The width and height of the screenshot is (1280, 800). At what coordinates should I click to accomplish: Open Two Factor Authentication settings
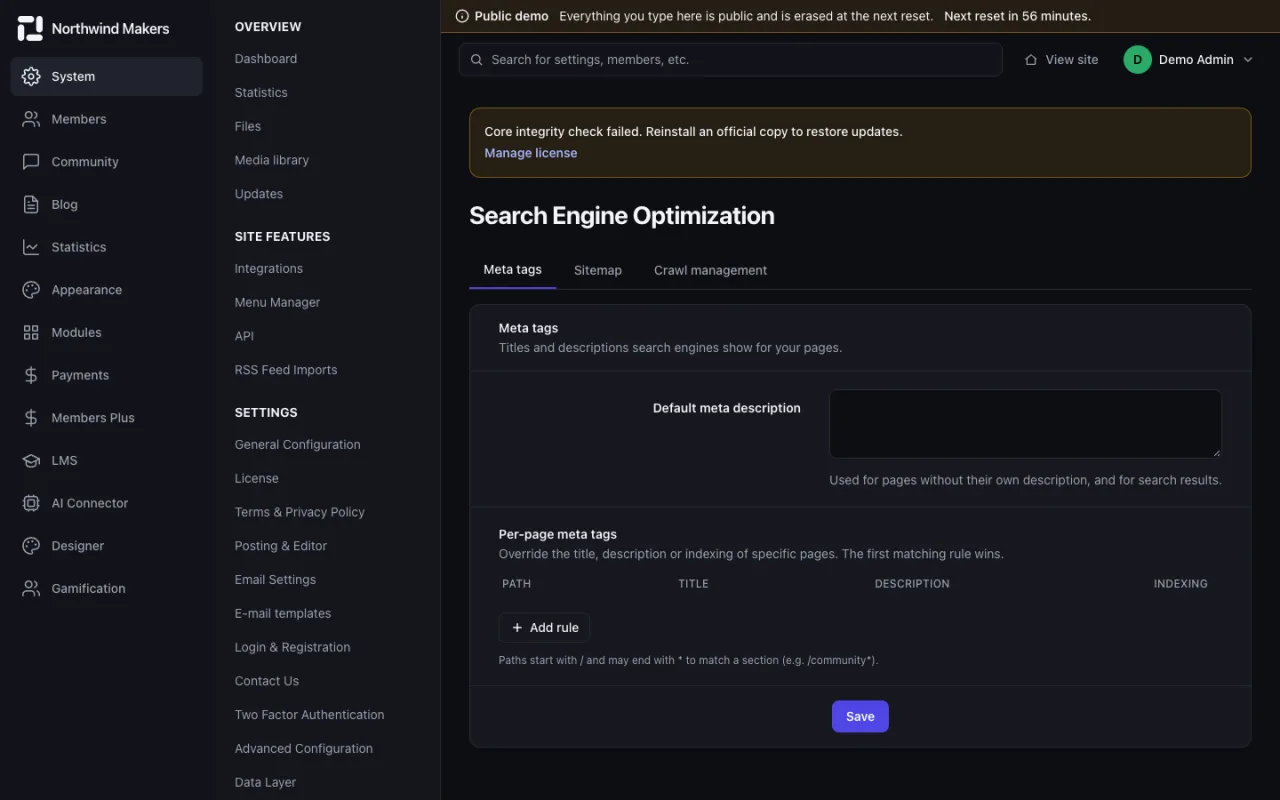click(x=310, y=715)
